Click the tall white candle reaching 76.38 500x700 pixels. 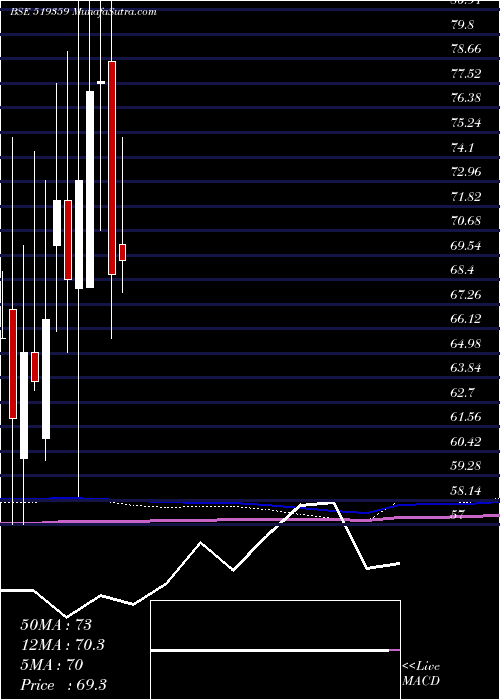coord(90,189)
